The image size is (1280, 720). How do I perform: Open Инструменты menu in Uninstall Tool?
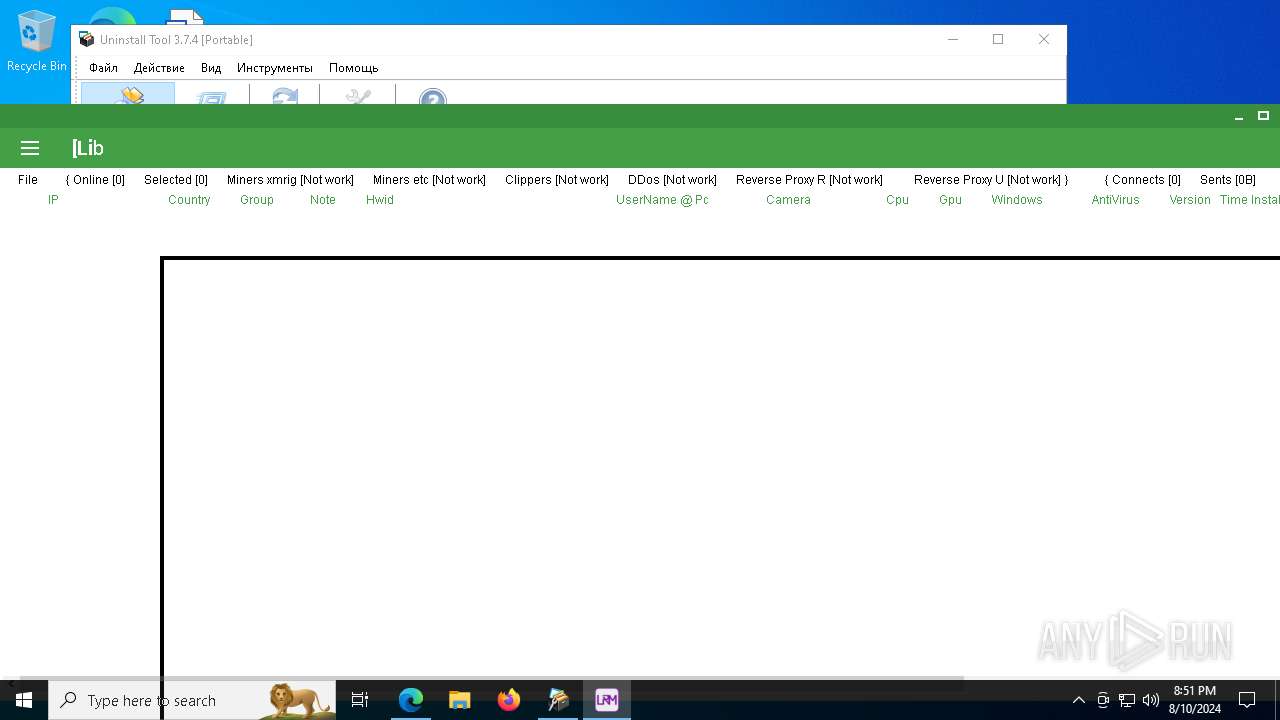click(275, 68)
